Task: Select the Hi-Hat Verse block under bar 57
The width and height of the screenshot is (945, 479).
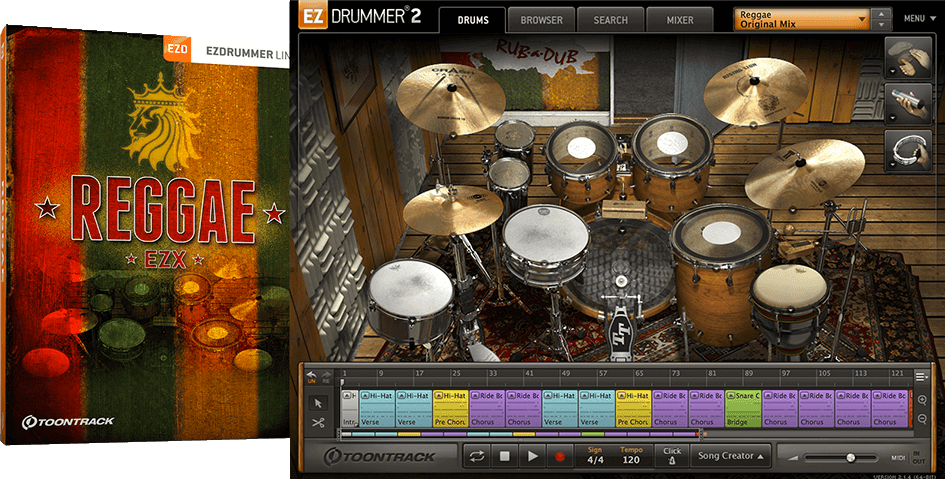Action: point(597,409)
